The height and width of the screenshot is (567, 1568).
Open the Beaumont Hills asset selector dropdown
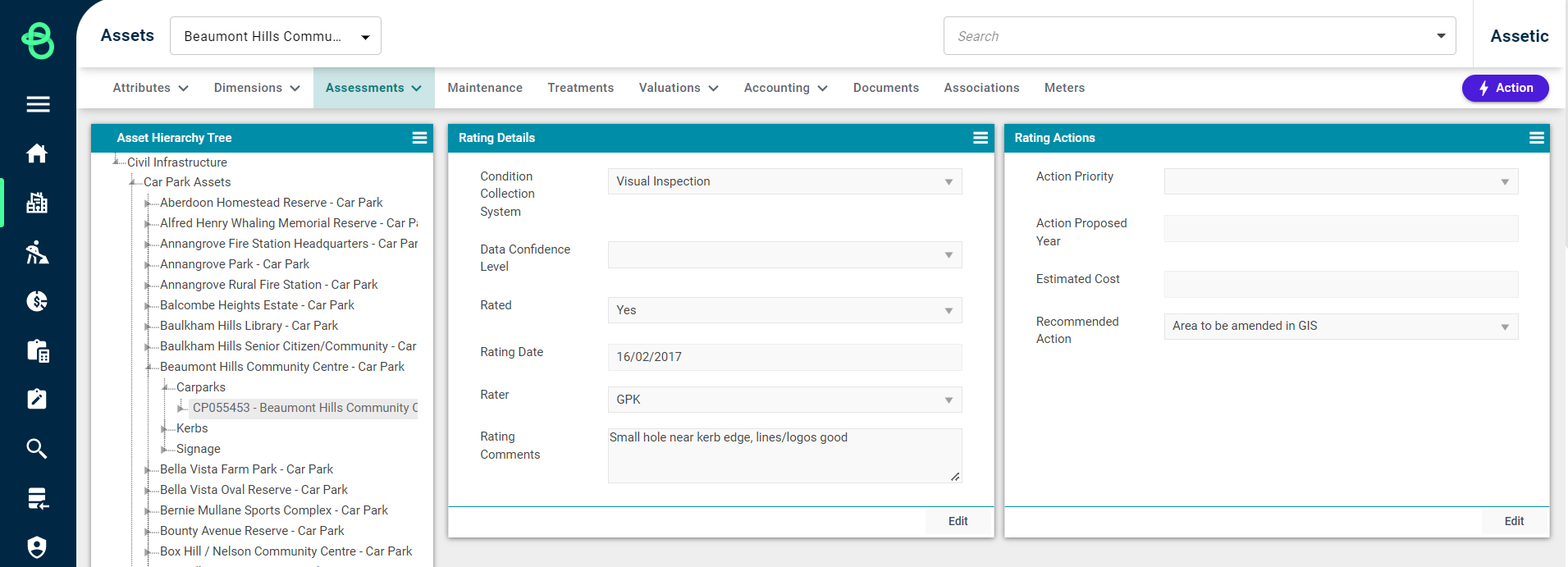coord(276,36)
